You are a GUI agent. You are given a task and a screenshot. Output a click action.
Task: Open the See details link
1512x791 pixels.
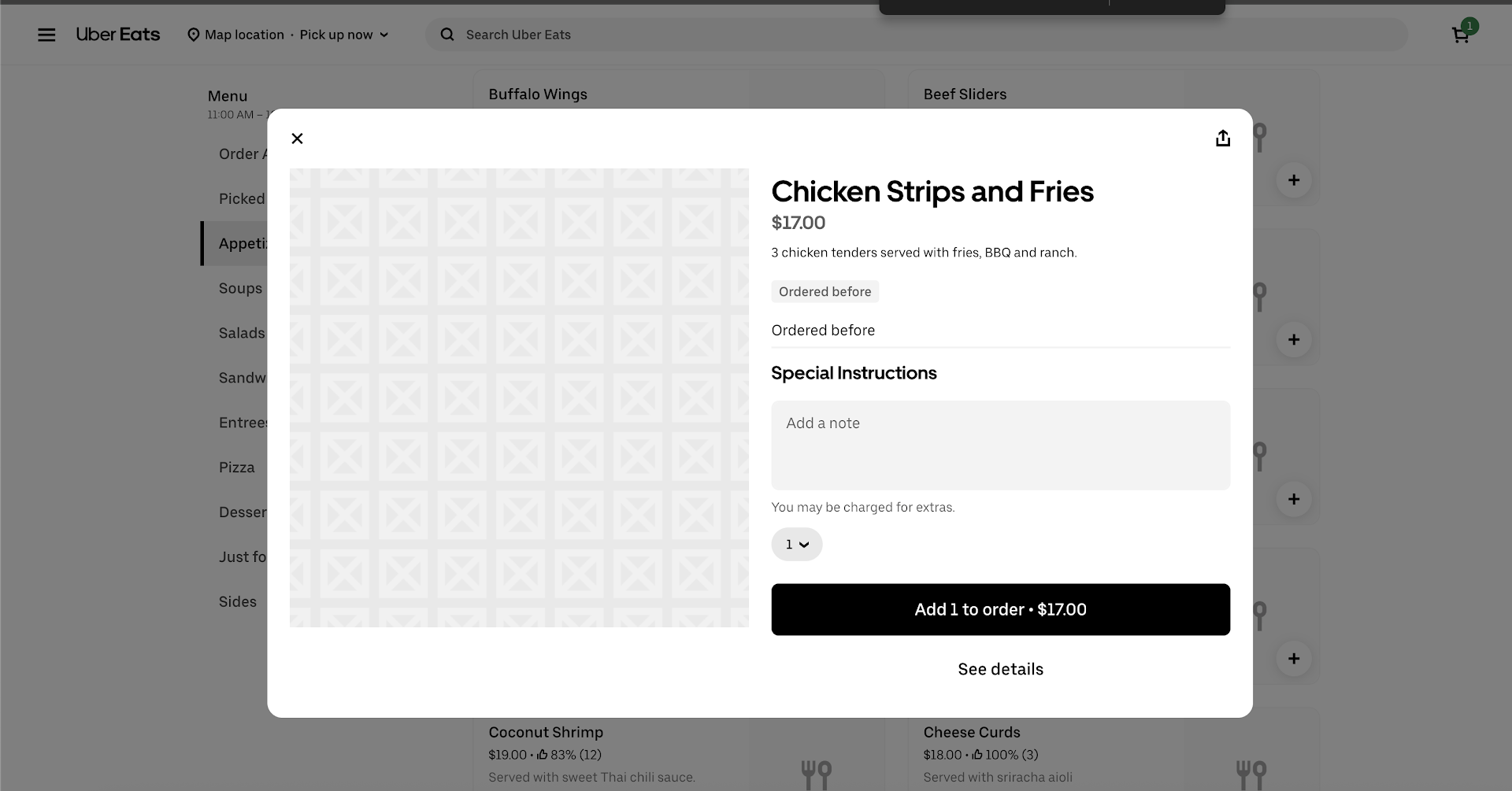point(1000,669)
